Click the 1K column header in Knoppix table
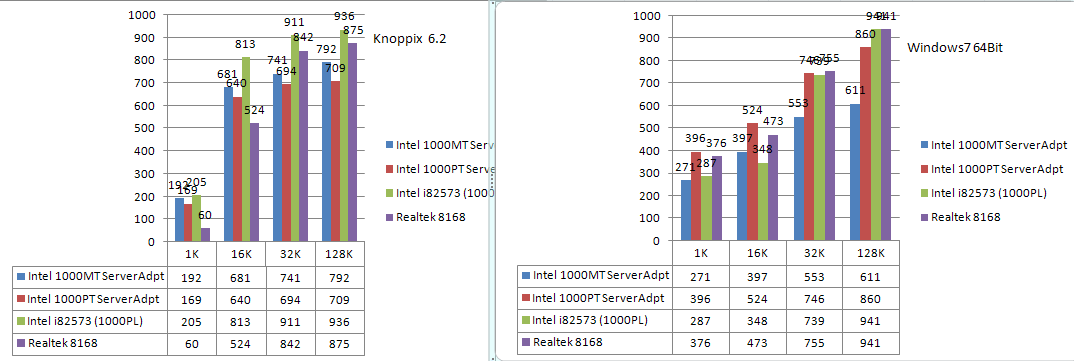Screen dimensions: 1074x361 191,253
